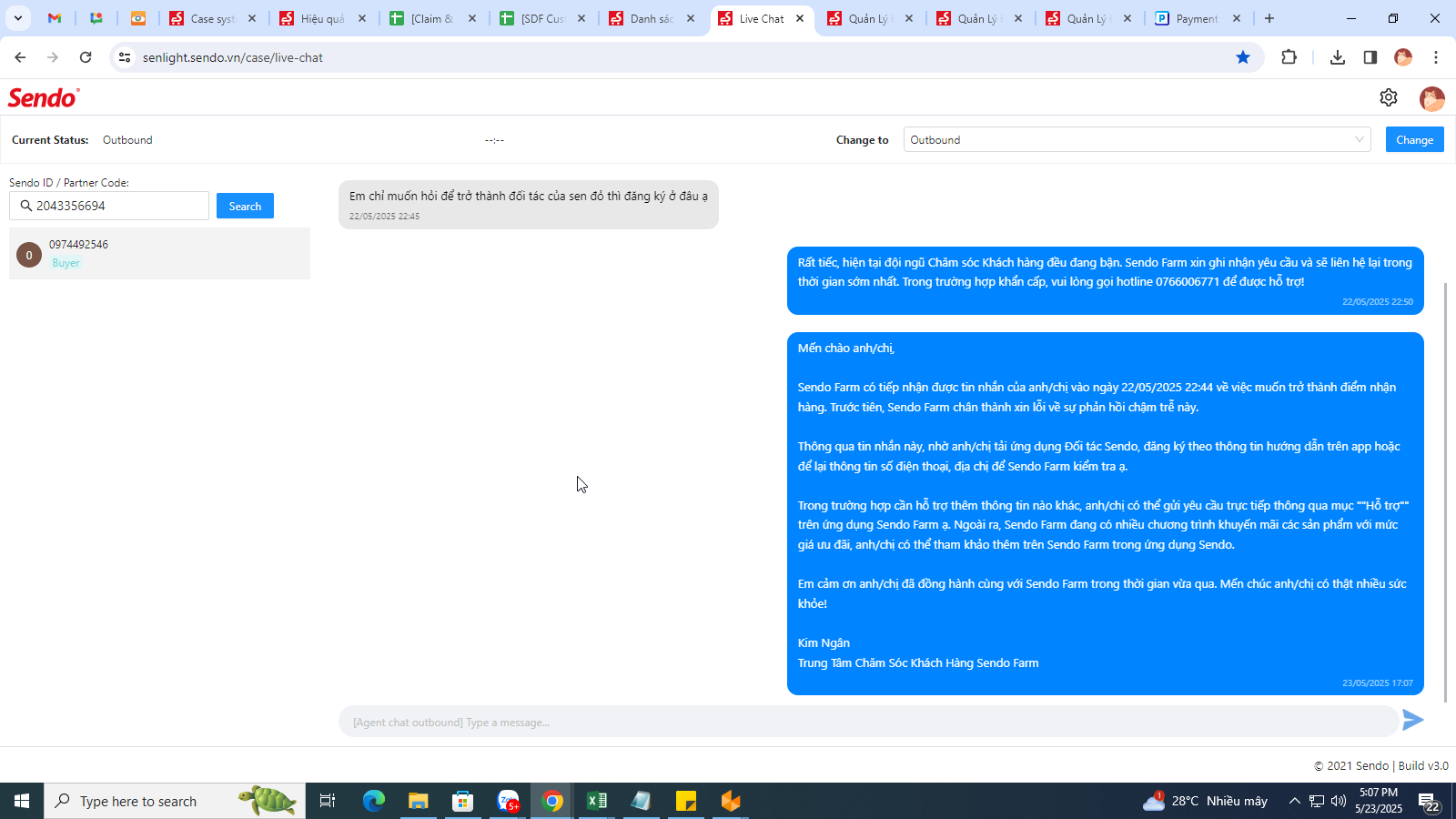Open Zalo app from taskbar

tap(508, 801)
